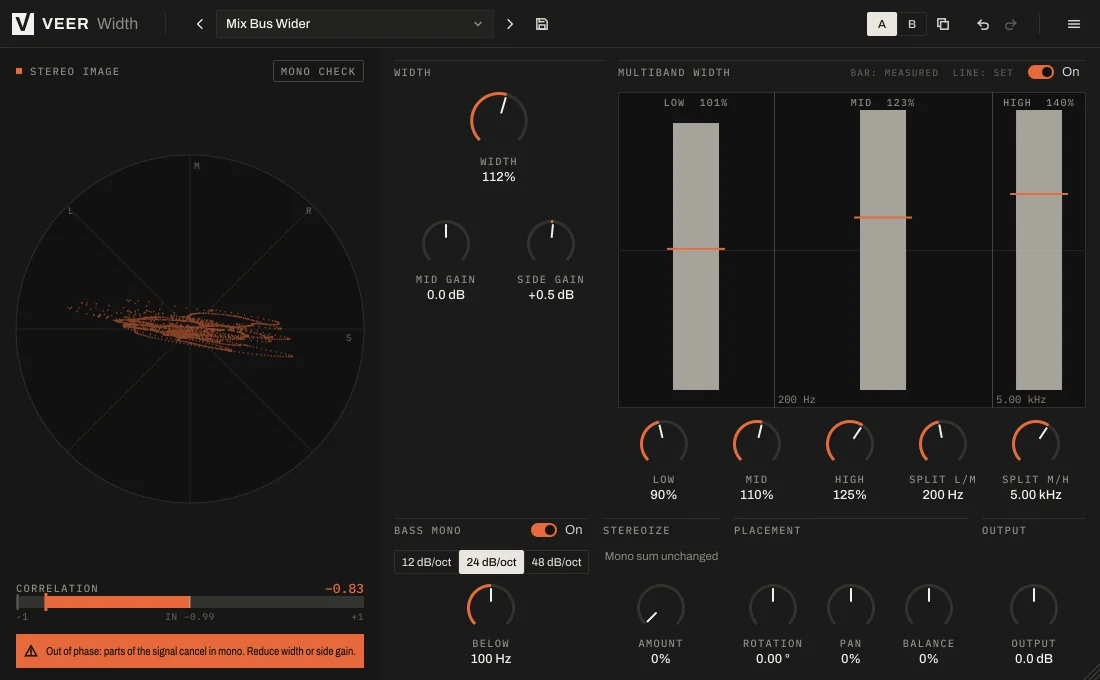The height and width of the screenshot is (680, 1100).
Task: Open the Mix Bus Wider preset dropdown
Action: (354, 24)
